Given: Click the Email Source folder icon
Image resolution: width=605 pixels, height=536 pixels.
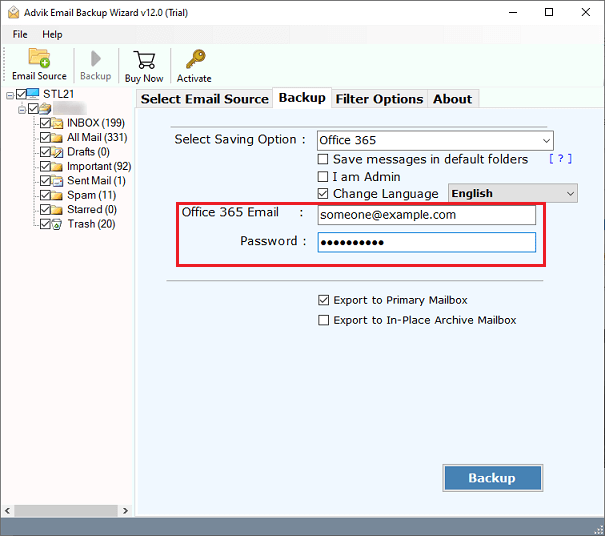Looking at the screenshot, I should (x=39, y=58).
